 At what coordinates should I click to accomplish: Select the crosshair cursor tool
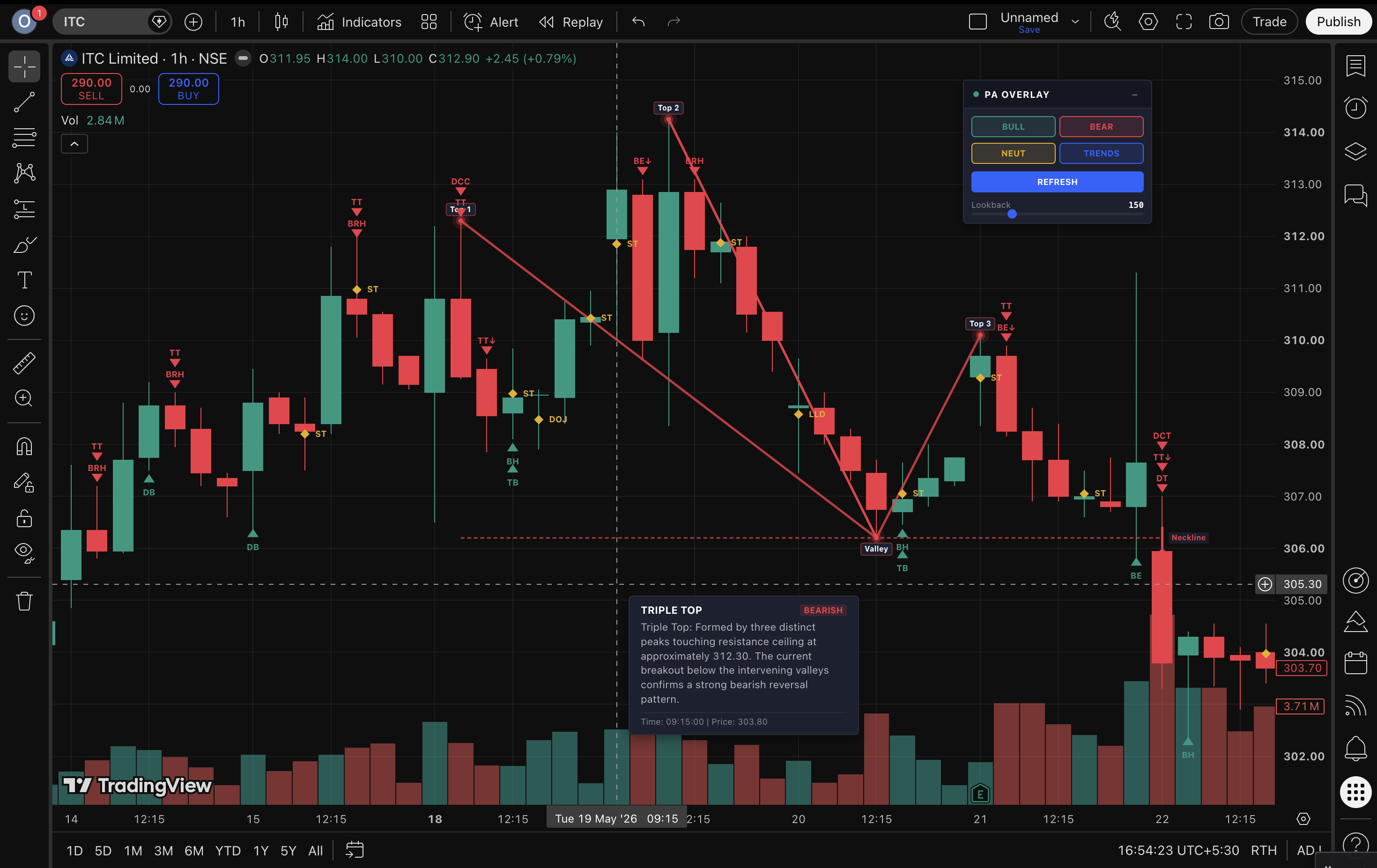pos(24,66)
